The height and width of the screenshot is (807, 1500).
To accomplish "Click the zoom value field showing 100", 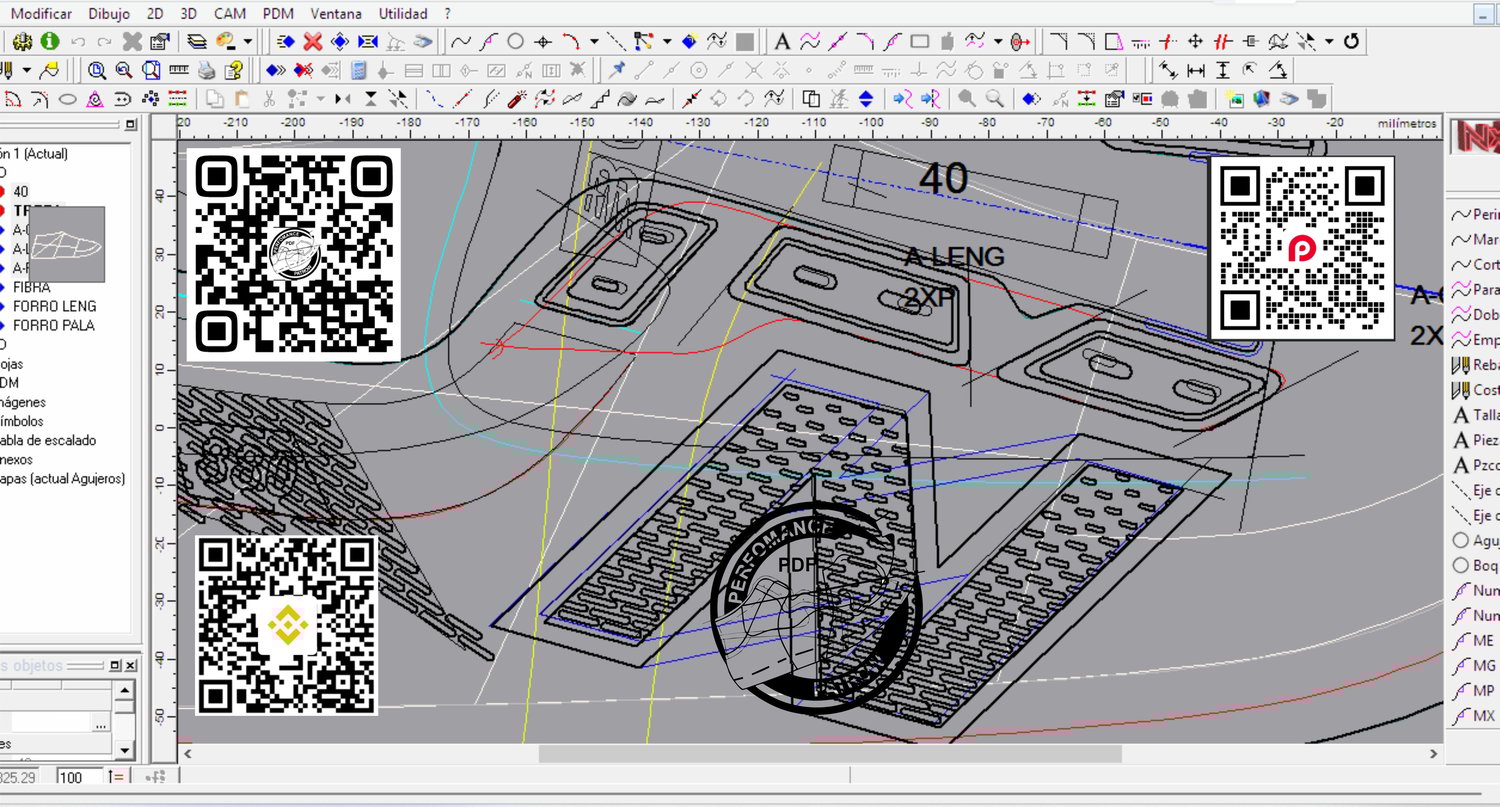I will [78, 777].
